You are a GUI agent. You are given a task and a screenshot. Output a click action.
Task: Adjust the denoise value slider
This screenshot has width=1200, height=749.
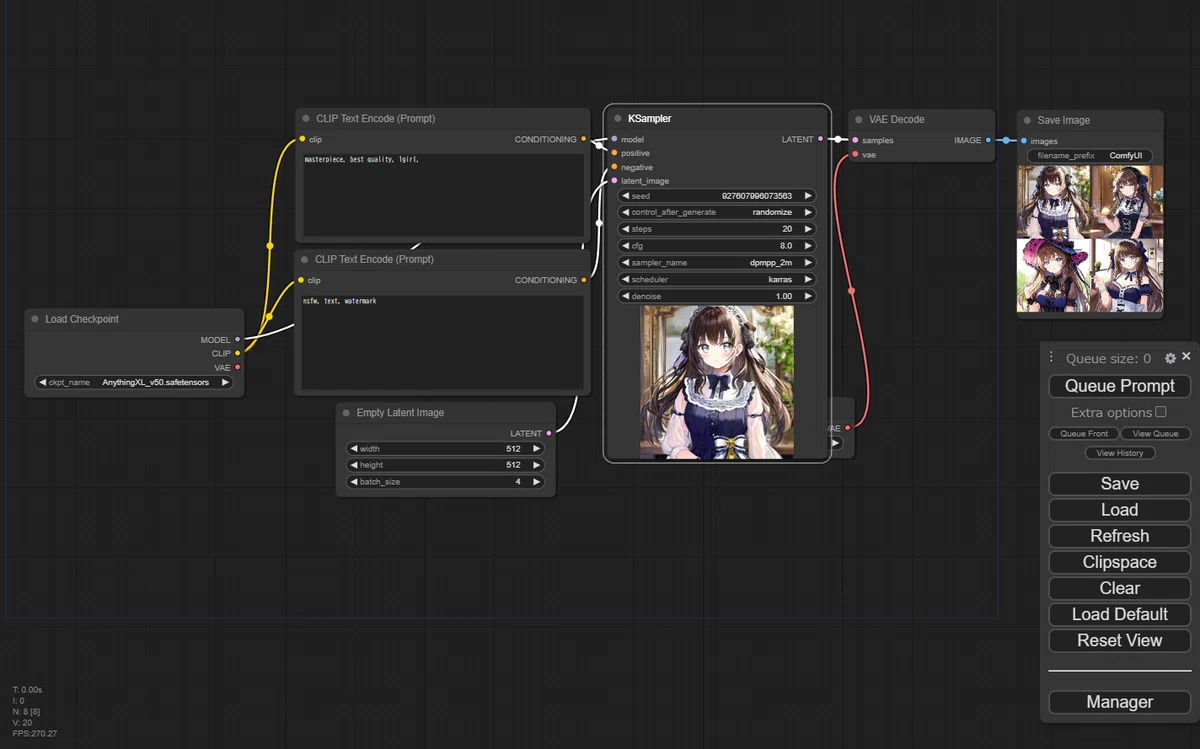717,297
